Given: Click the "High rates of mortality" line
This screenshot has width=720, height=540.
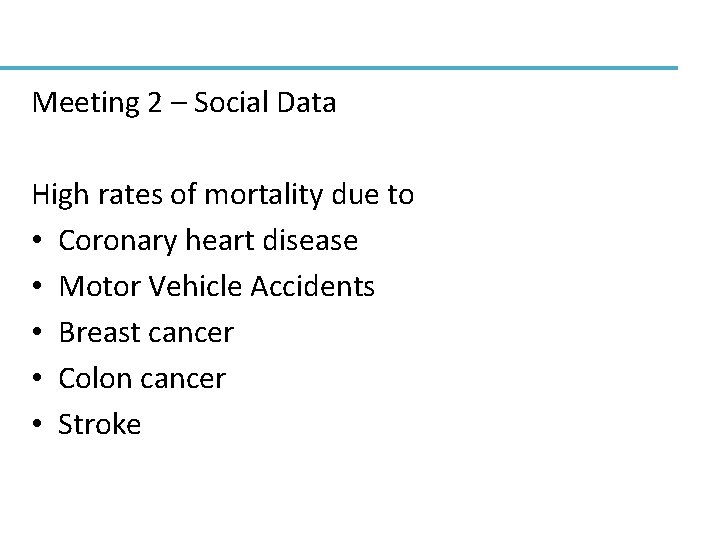Looking at the screenshot, I should [222, 194].
